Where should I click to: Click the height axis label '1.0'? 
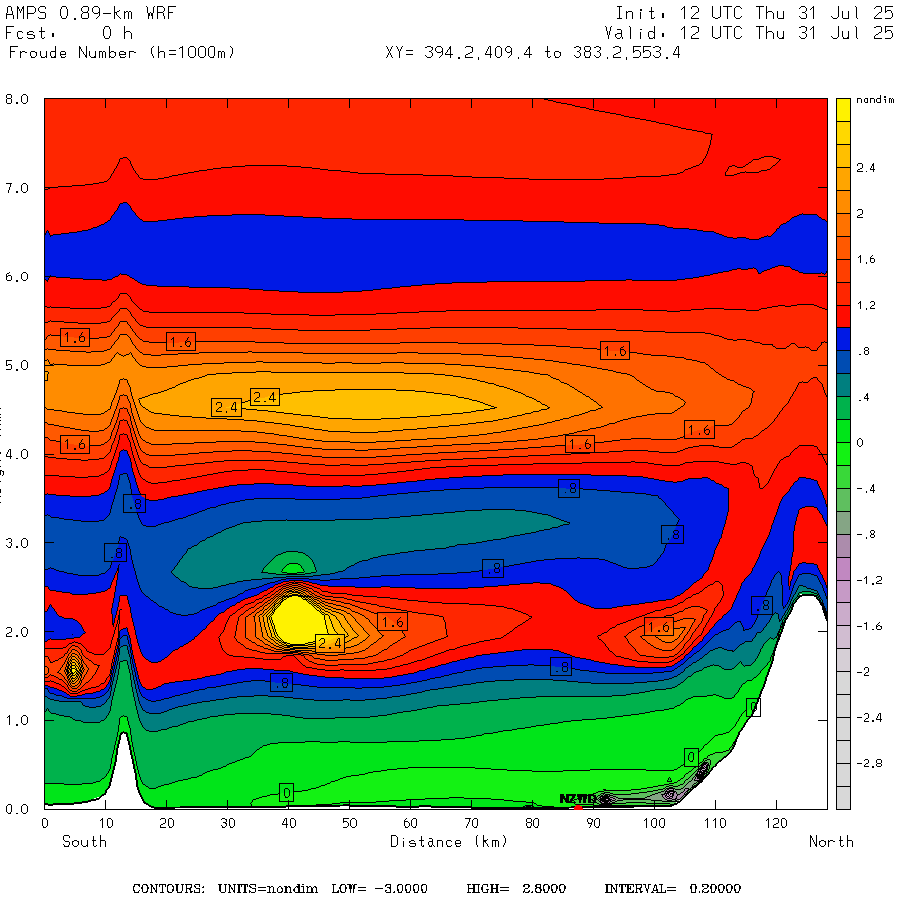coord(17,720)
